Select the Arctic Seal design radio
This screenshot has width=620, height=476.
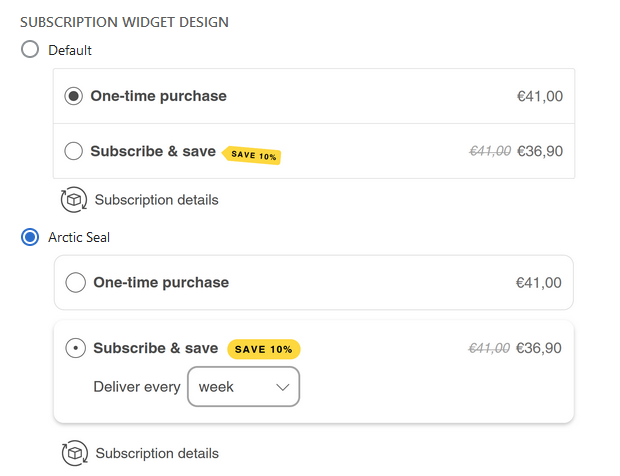click(x=30, y=237)
